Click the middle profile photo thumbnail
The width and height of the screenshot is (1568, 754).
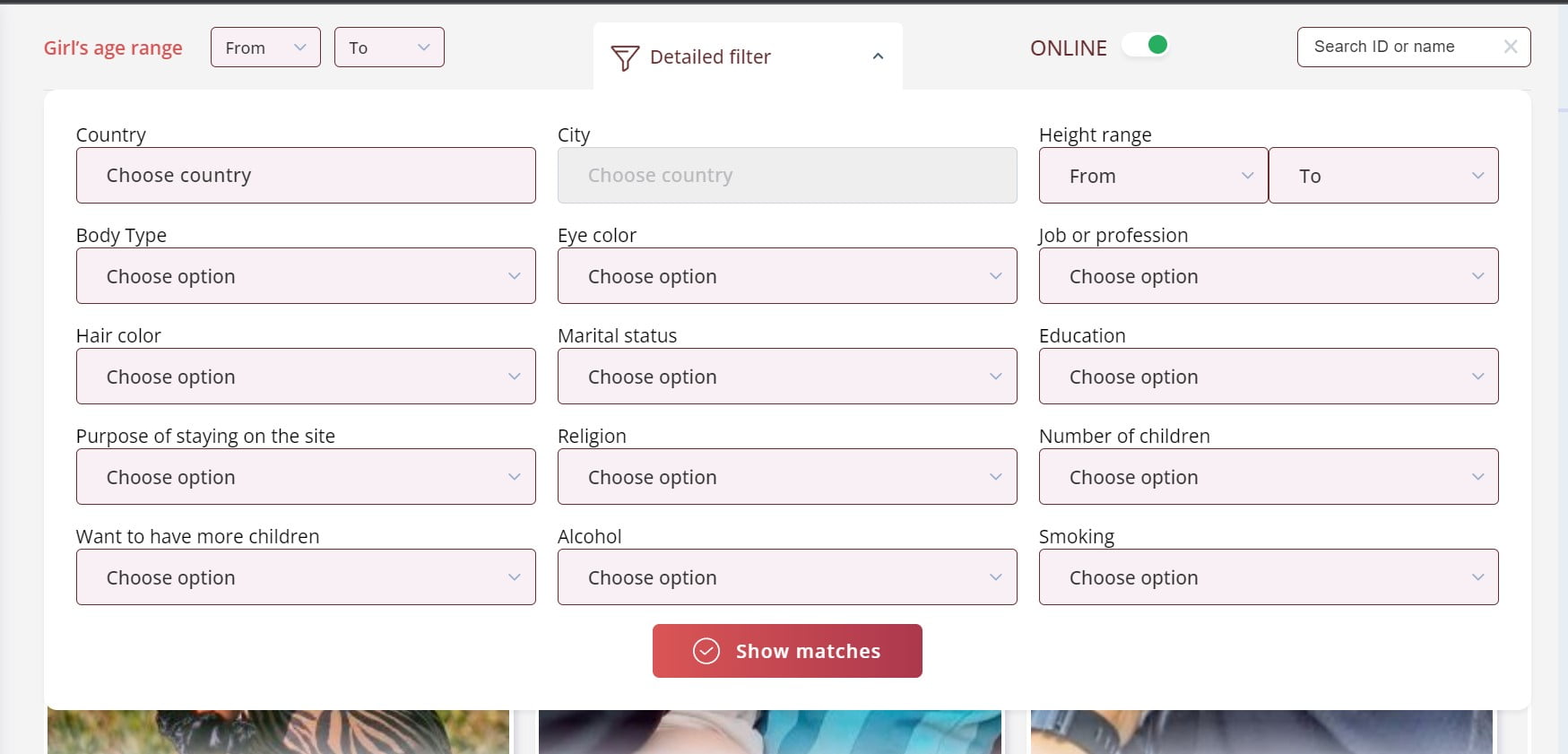click(x=769, y=732)
